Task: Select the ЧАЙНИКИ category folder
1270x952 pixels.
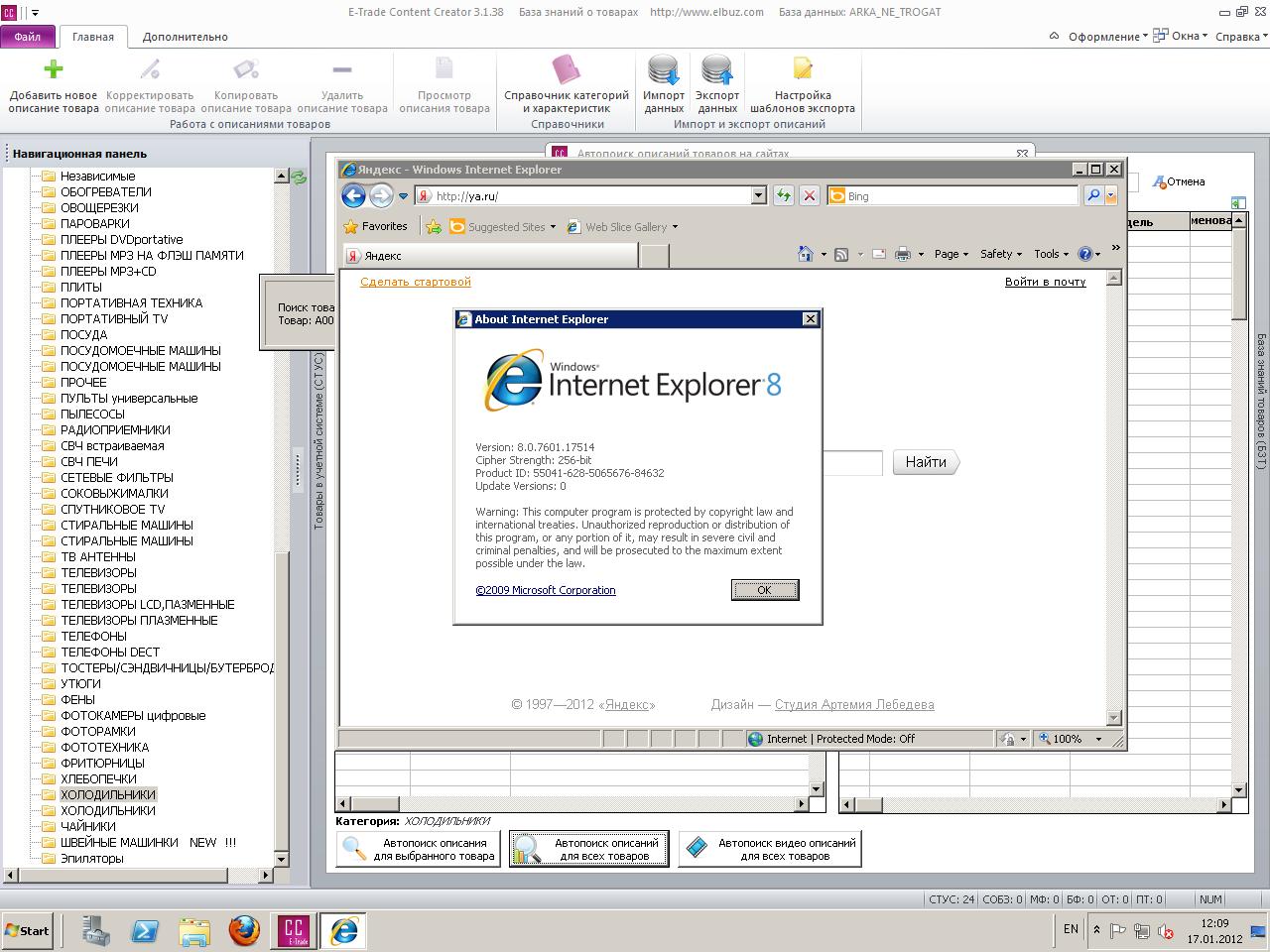Action: [x=88, y=826]
